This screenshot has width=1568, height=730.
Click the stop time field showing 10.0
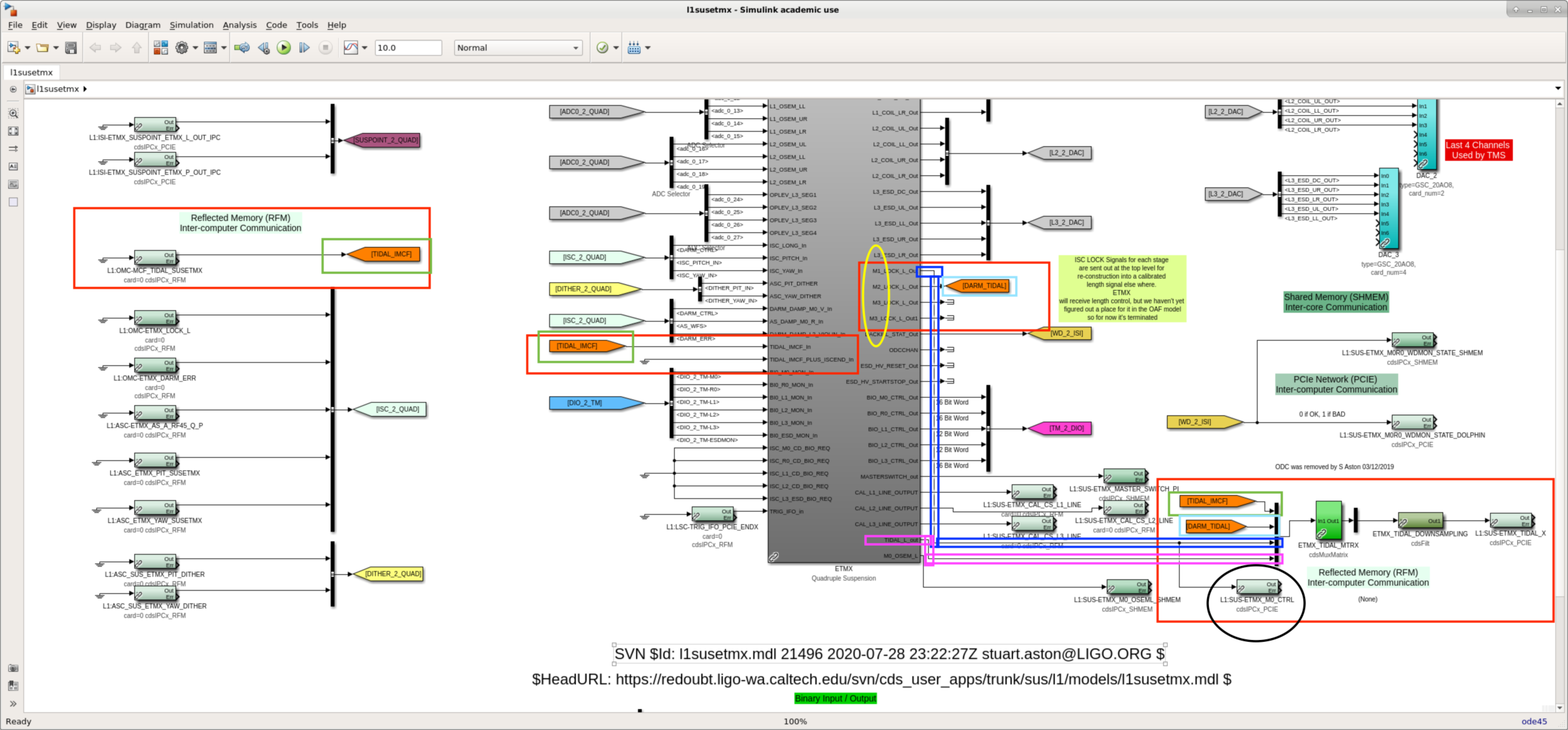(408, 47)
